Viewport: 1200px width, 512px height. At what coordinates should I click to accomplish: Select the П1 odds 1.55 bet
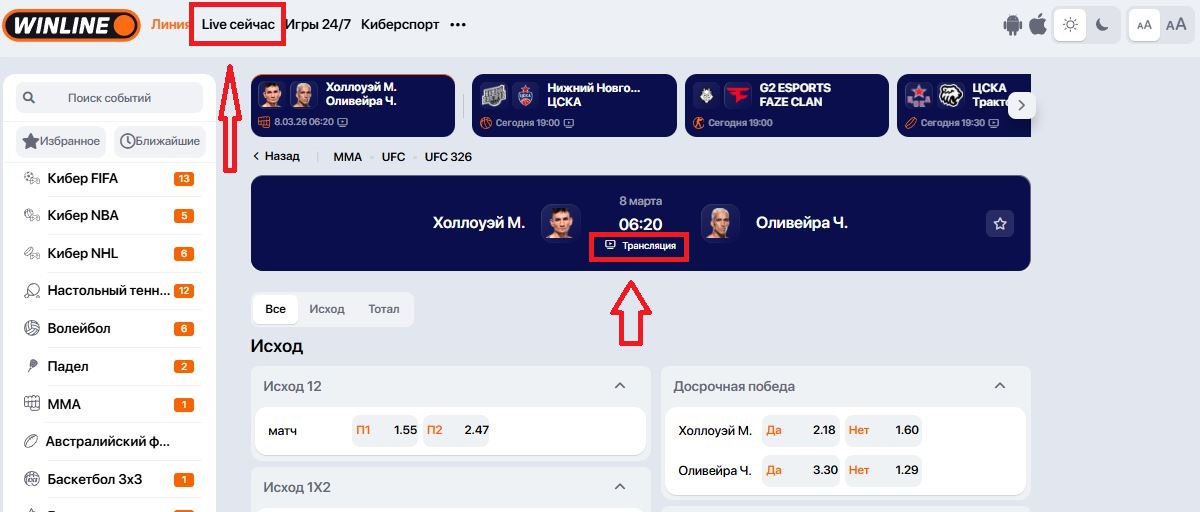tap(386, 430)
